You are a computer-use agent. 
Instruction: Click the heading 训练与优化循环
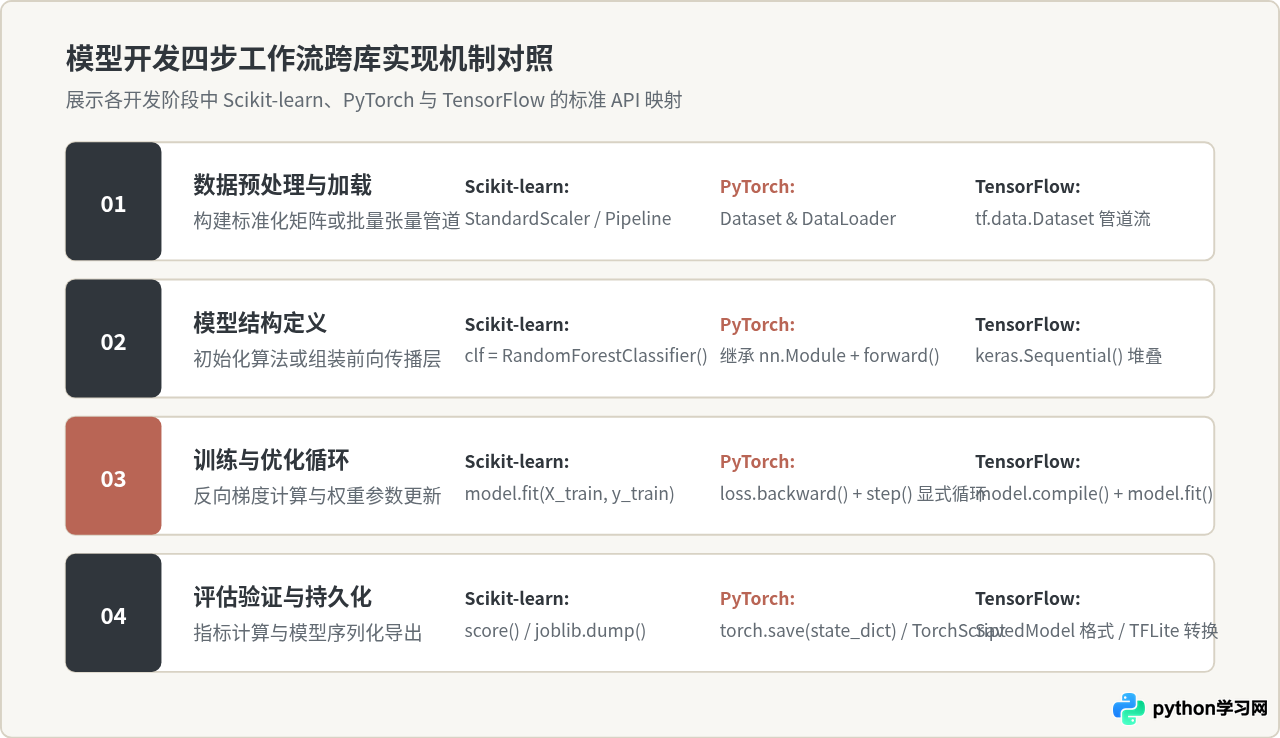coord(271,460)
